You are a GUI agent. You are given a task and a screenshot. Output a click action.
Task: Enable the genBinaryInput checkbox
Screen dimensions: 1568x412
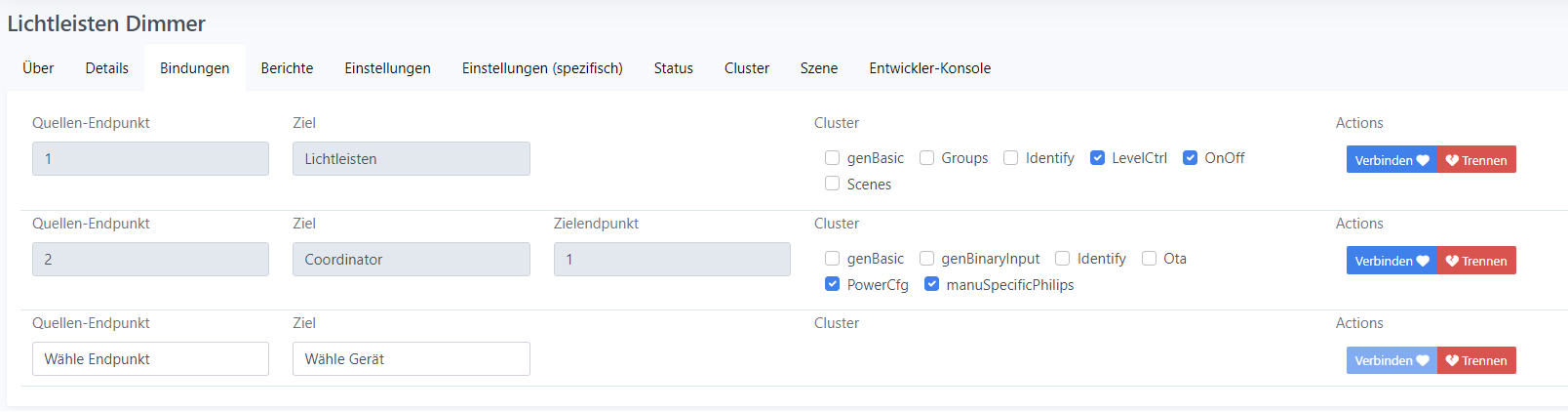click(x=927, y=259)
